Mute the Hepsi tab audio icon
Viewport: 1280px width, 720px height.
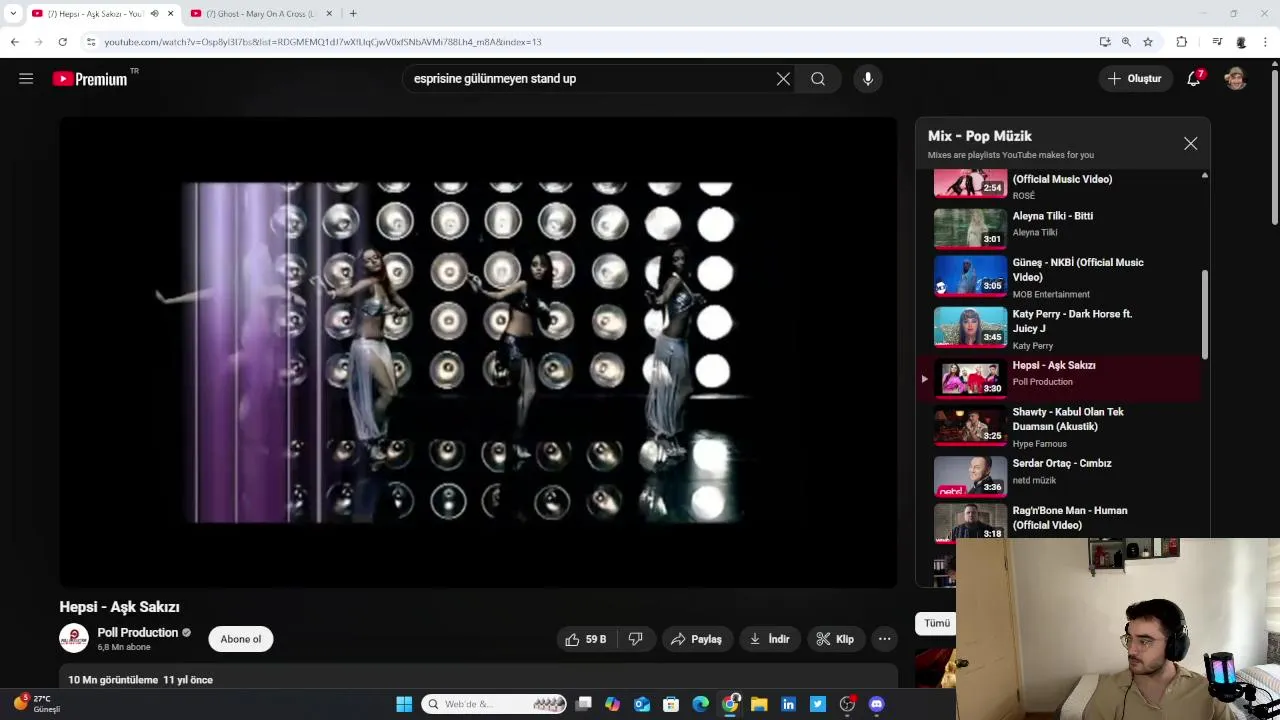coord(154,14)
